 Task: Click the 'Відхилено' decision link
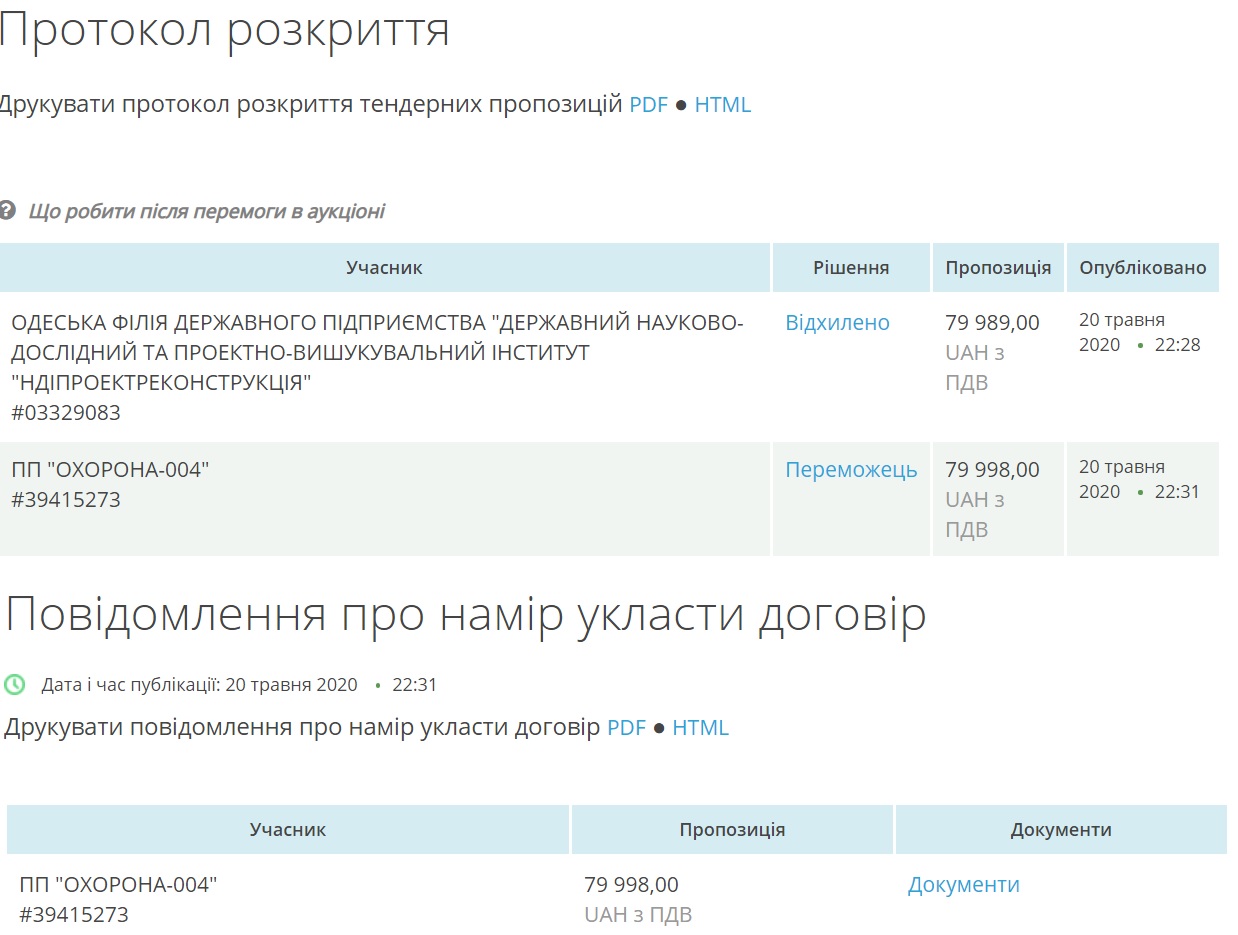pos(837,323)
